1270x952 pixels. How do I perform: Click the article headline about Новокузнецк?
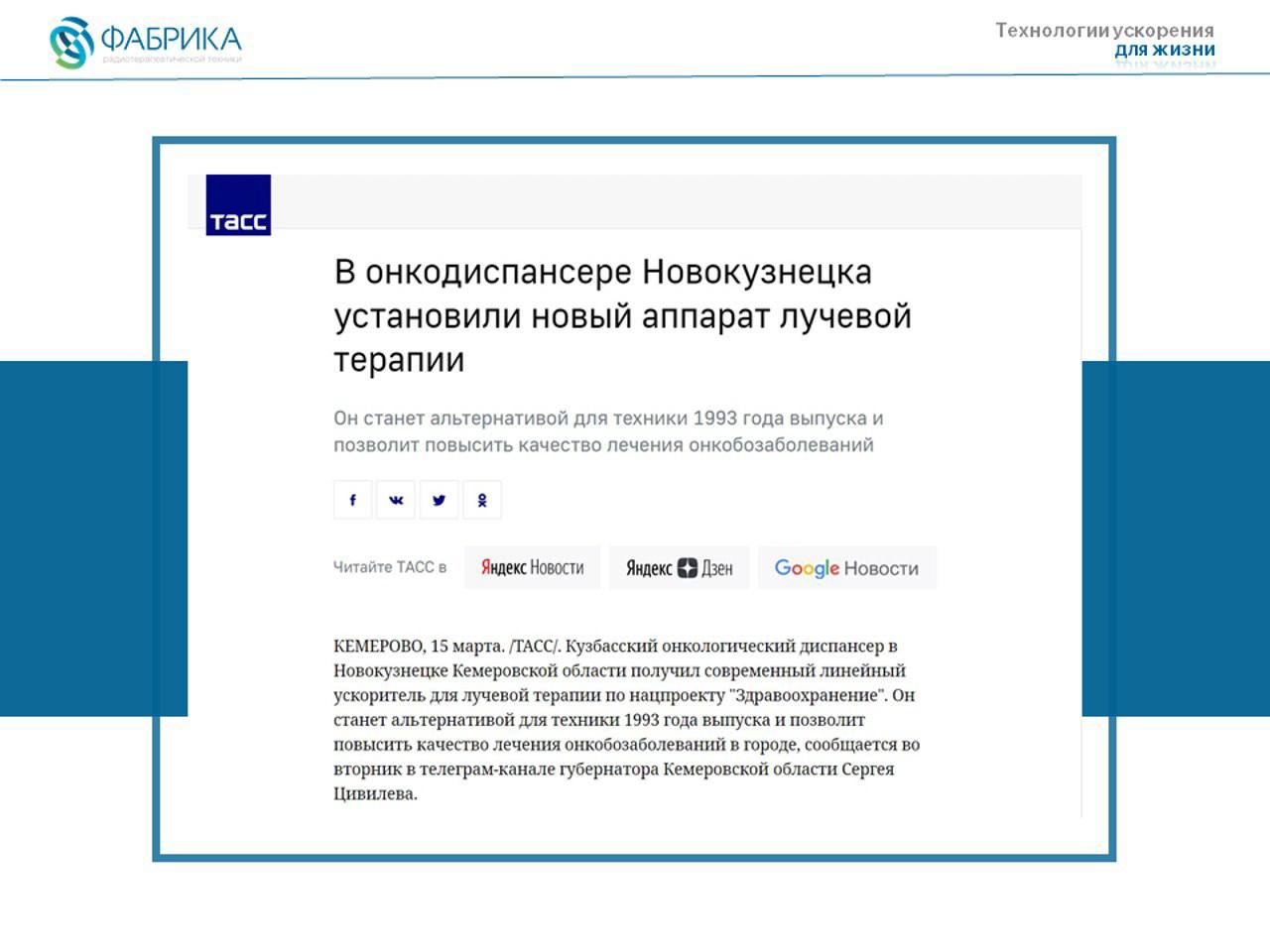coord(622,315)
